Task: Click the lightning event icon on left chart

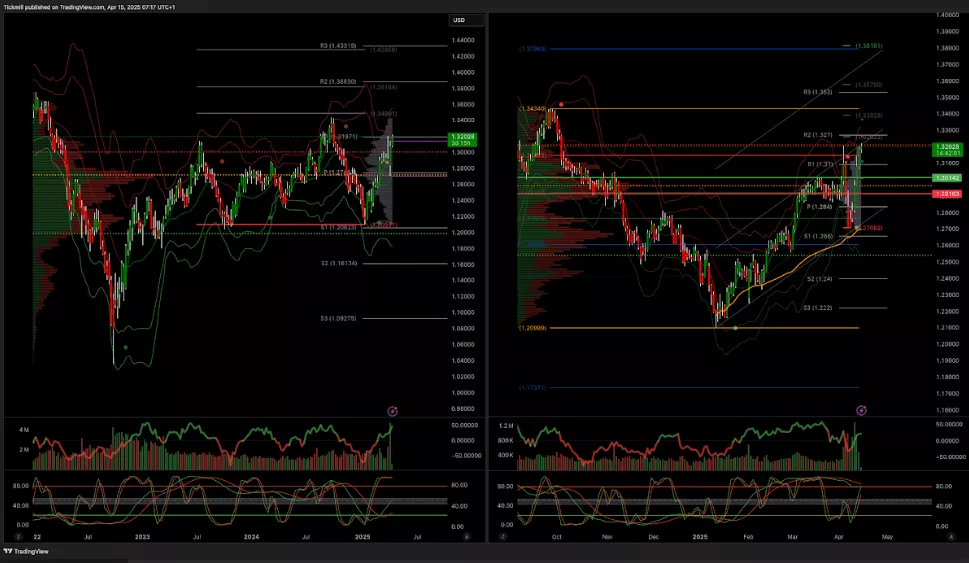Action: 392,410
